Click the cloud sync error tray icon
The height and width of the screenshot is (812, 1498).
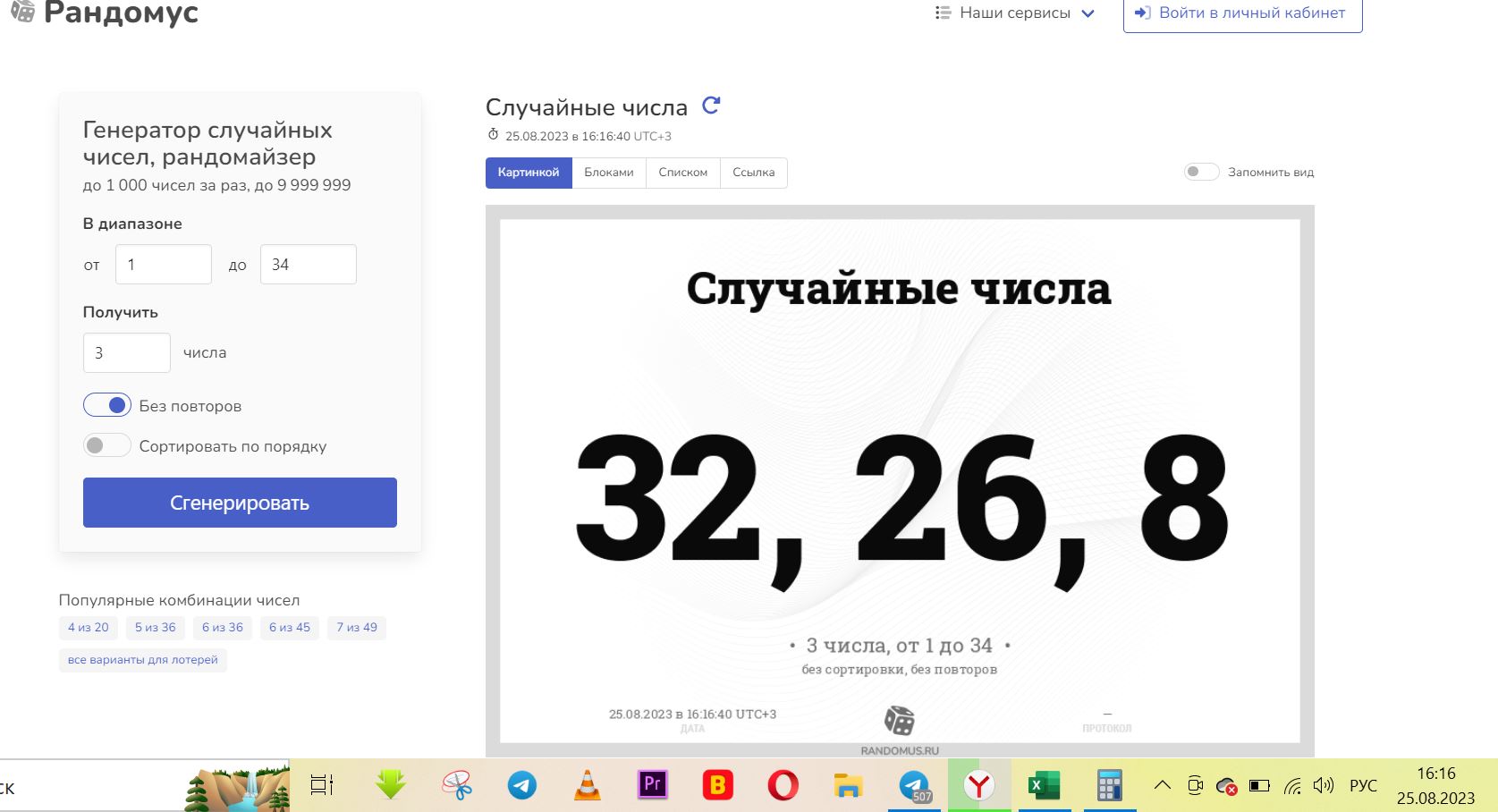[1227, 786]
